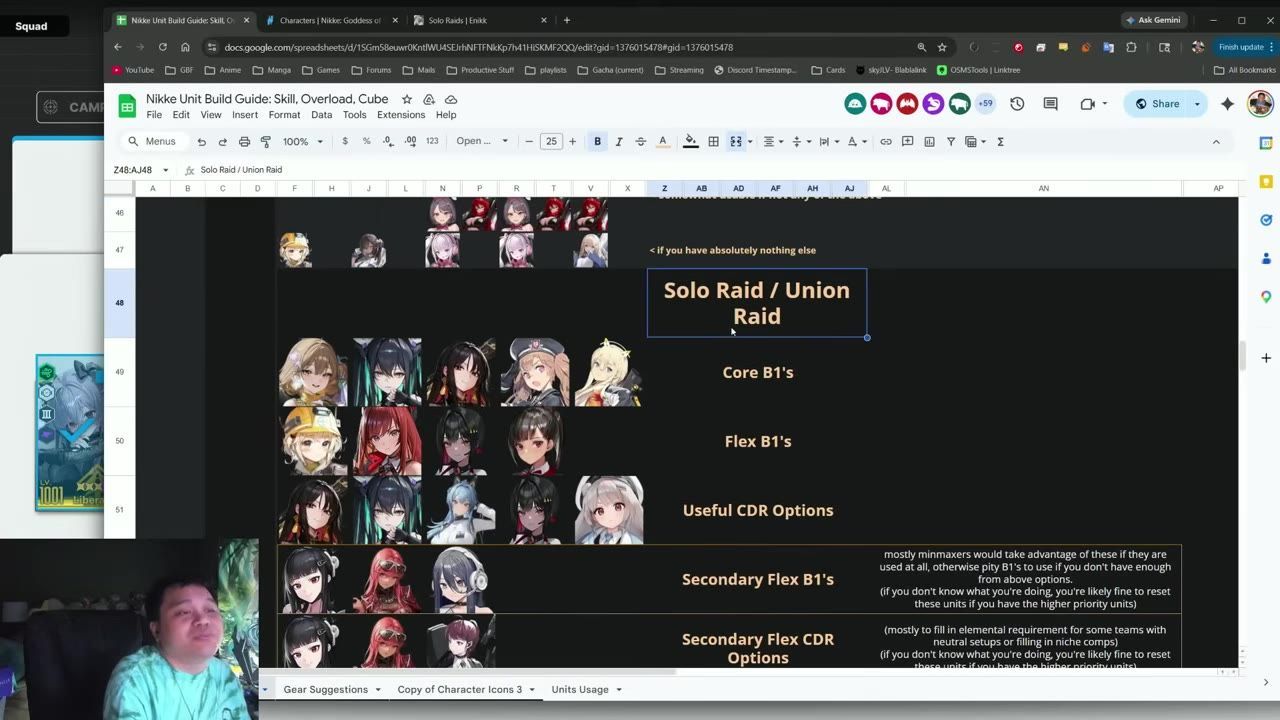Open the Format menu
The width and height of the screenshot is (1280, 720).
284,115
